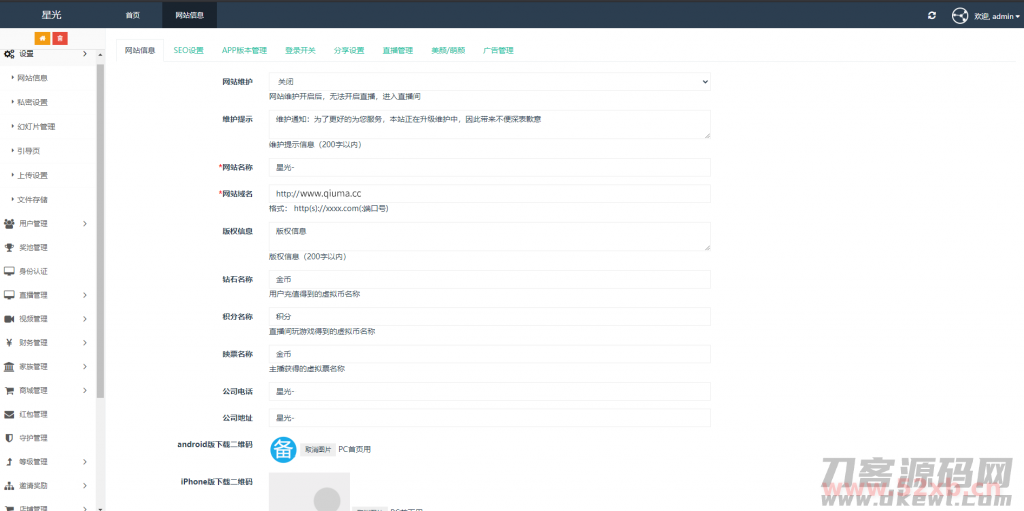The width and height of the screenshot is (1024, 511).
Task: Open the 网站维护 dropdown showing 关闭
Action: click(490, 82)
